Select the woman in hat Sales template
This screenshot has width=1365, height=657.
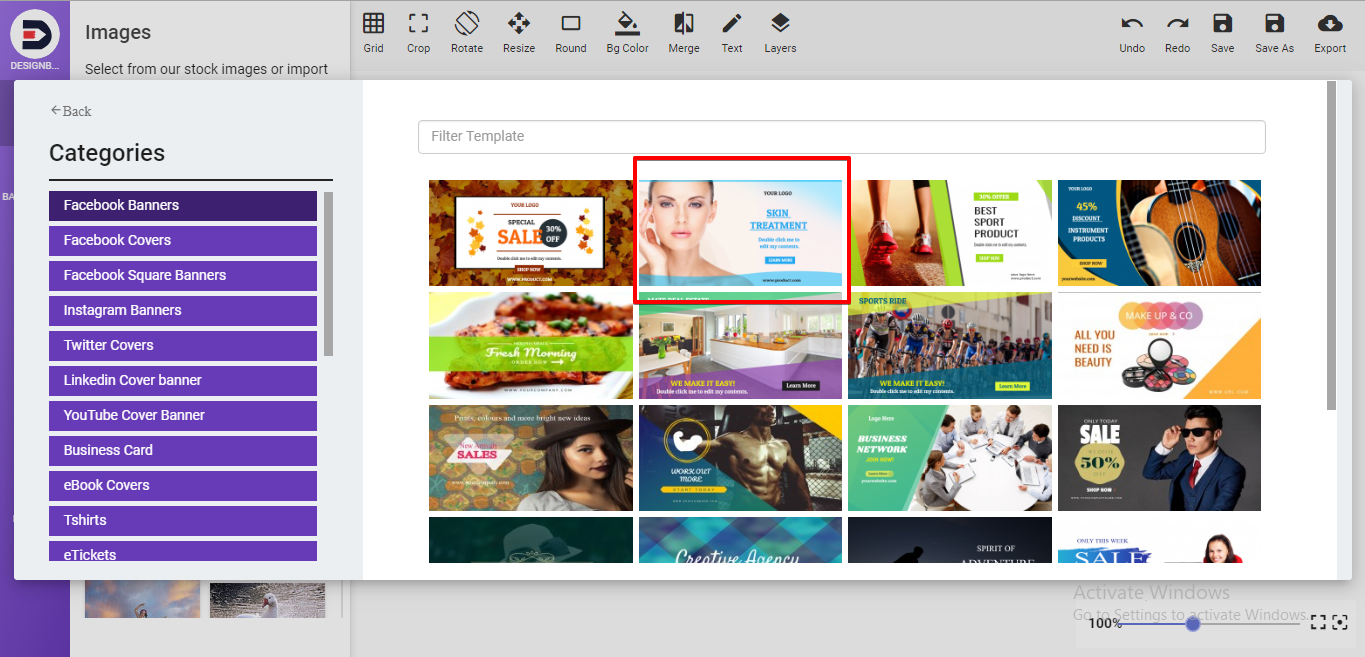pos(531,458)
